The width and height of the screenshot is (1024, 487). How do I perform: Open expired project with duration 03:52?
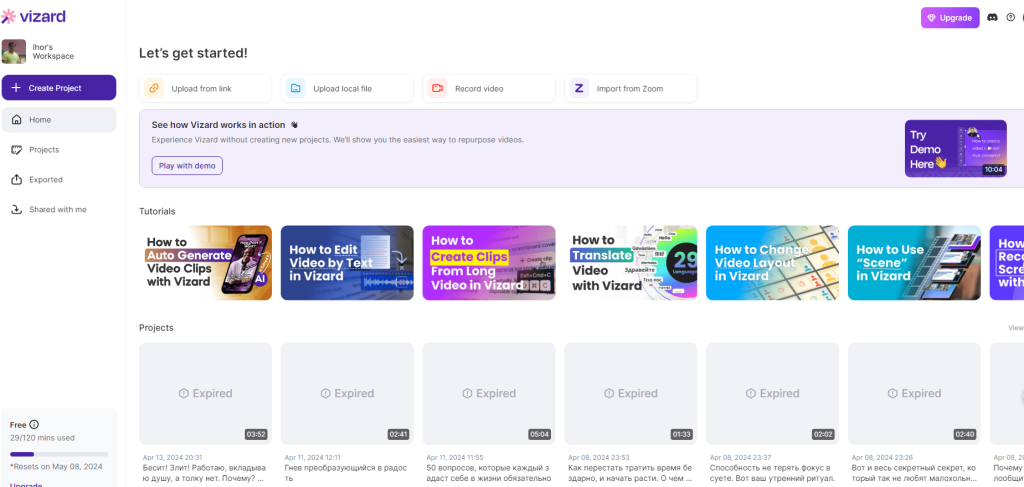pyautogui.click(x=206, y=394)
